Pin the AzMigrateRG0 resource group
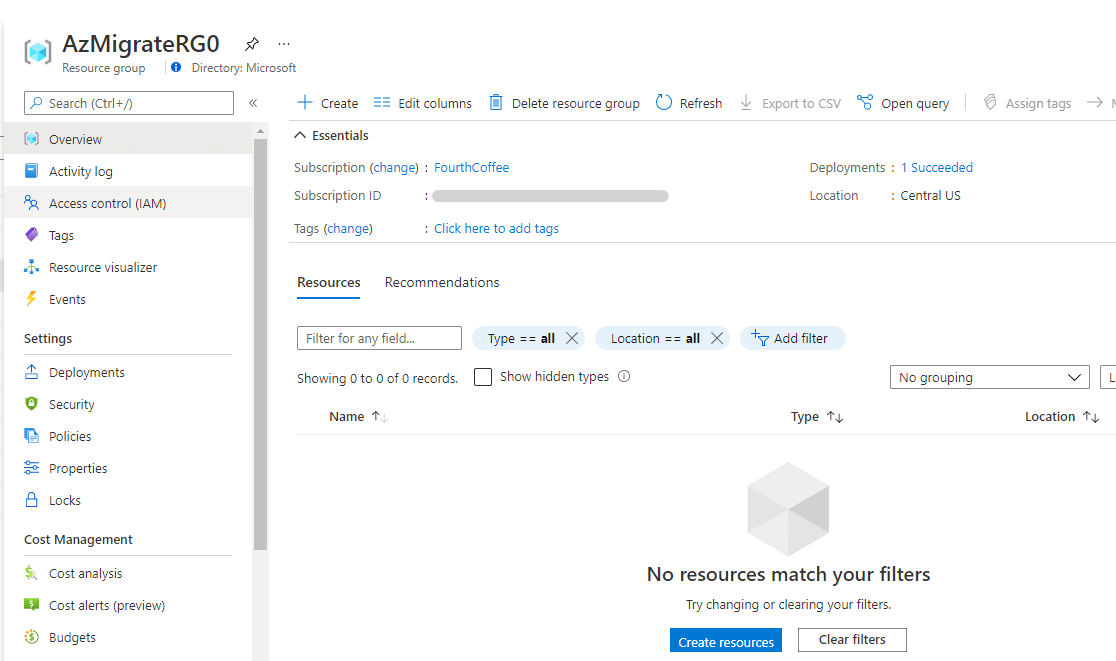Image resolution: width=1116 pixels, height=661 pixels. (252, 44)
